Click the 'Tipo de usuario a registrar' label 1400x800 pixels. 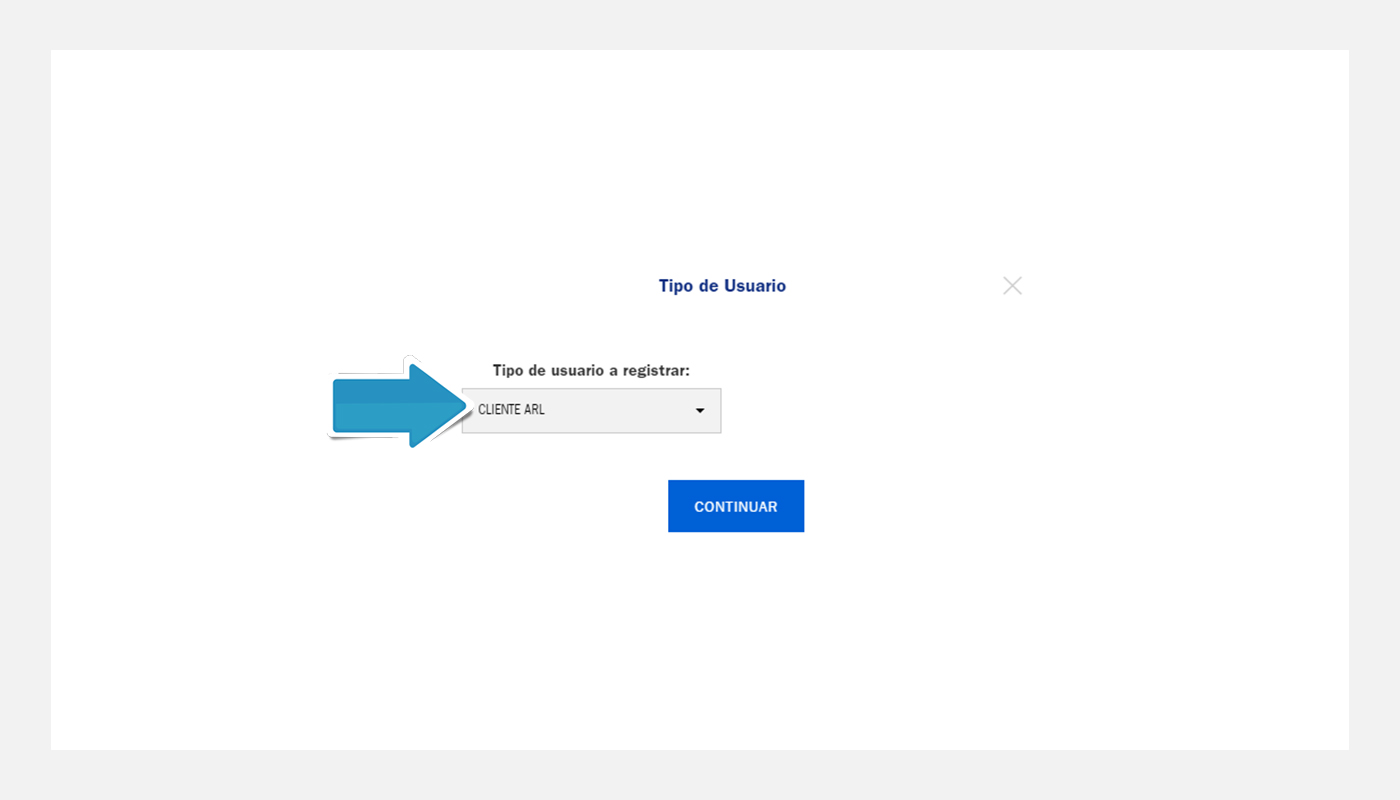tap(591, 370)
